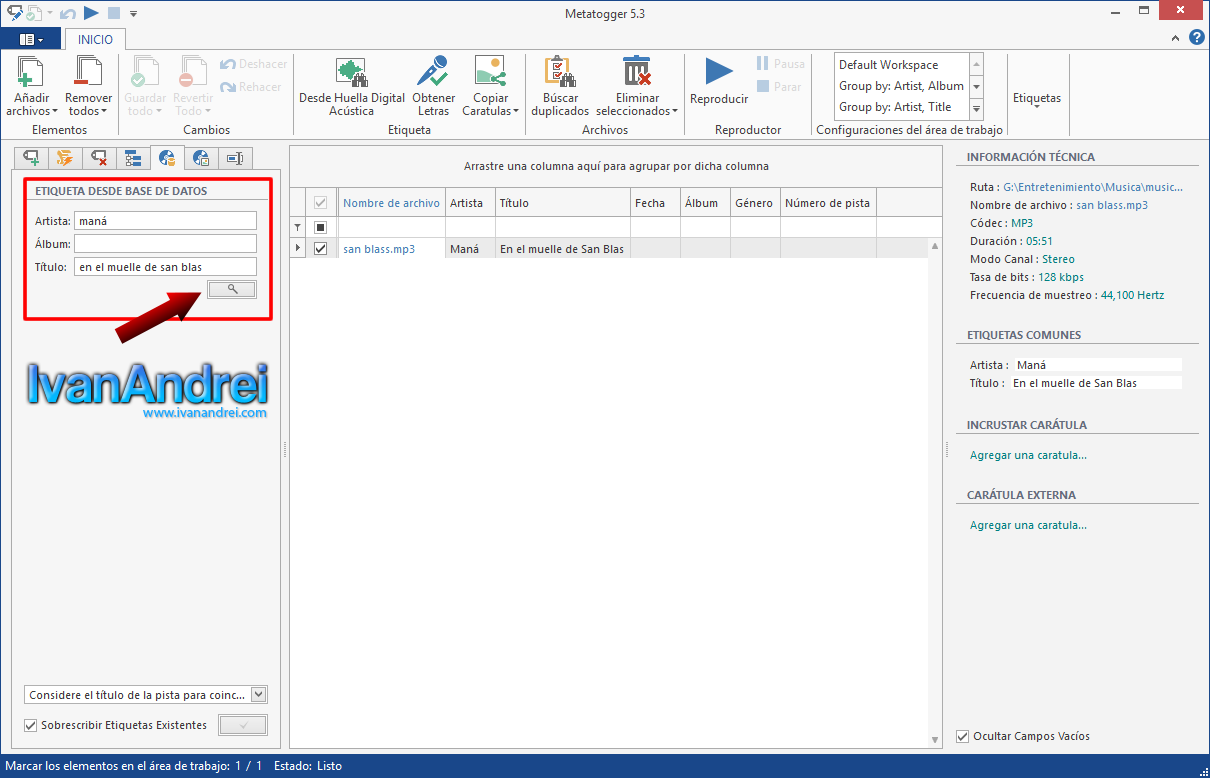
Task: Open the tag from database panel tab
Action: [x=166, y=157]
